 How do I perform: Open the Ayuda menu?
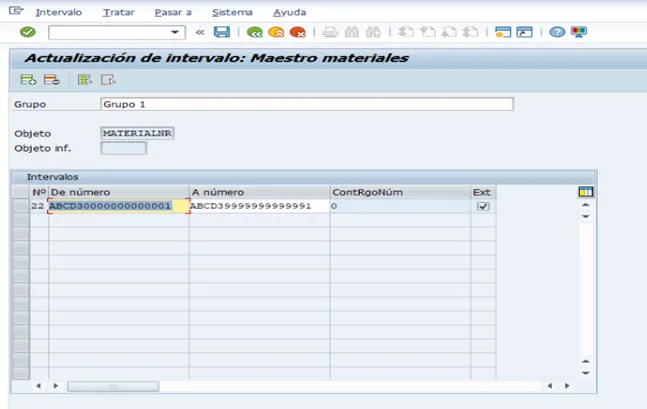tap(290, 12)
